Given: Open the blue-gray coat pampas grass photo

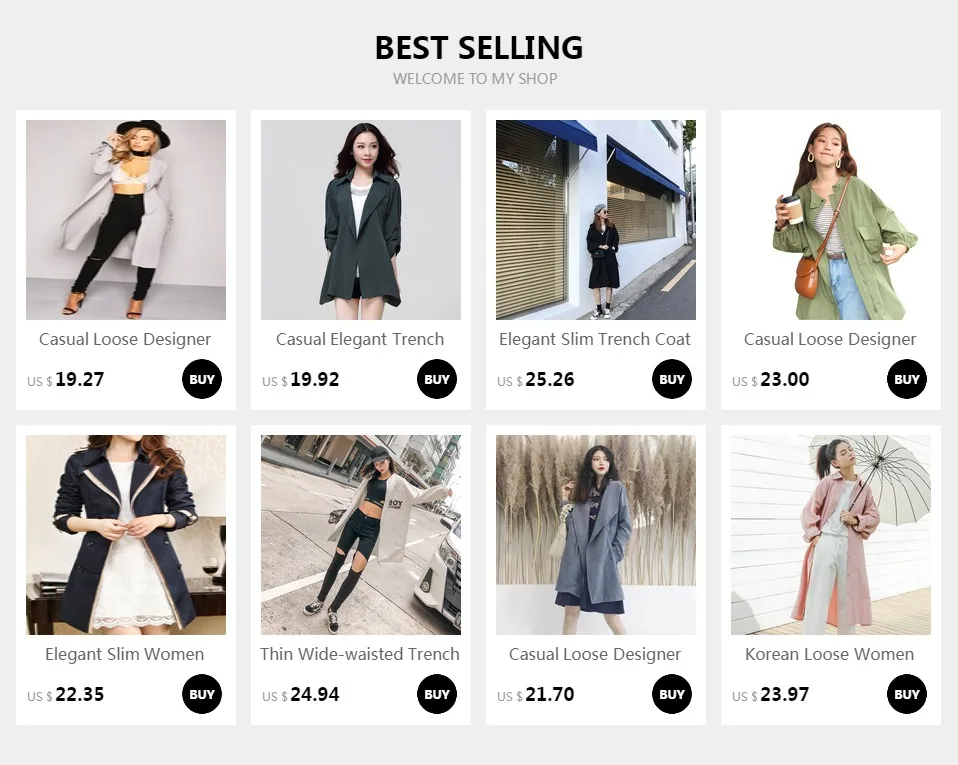Looking at the screenshot, I should click(x=596, y=535).
